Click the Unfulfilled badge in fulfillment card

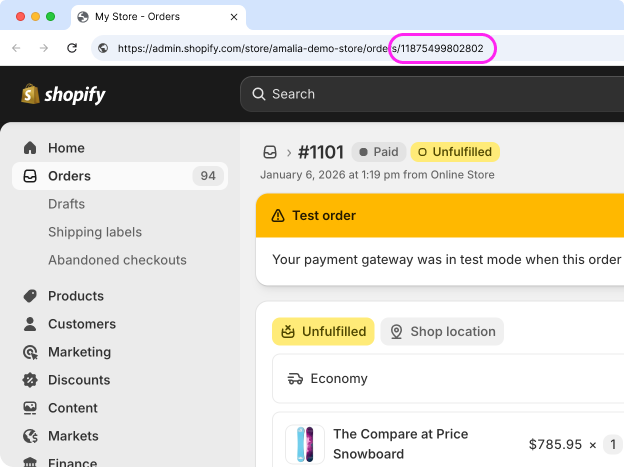coord(323,331)
